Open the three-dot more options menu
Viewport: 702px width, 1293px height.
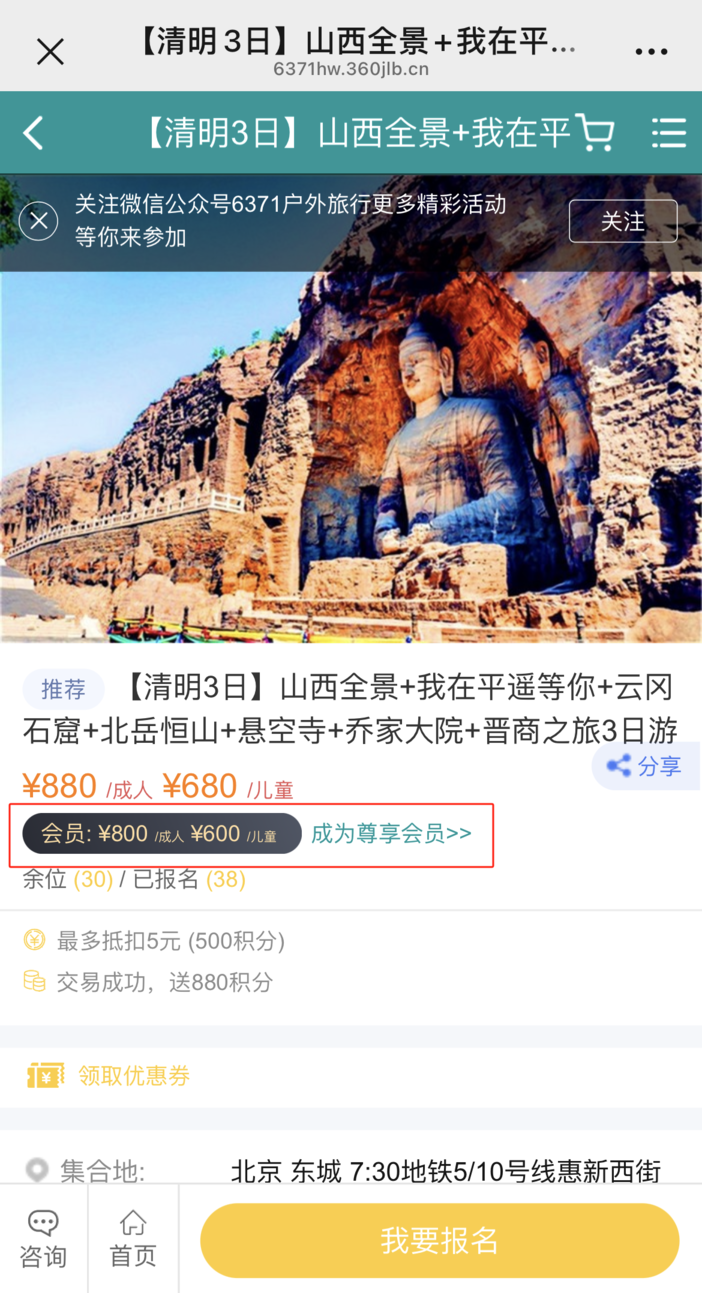[651, 51]
